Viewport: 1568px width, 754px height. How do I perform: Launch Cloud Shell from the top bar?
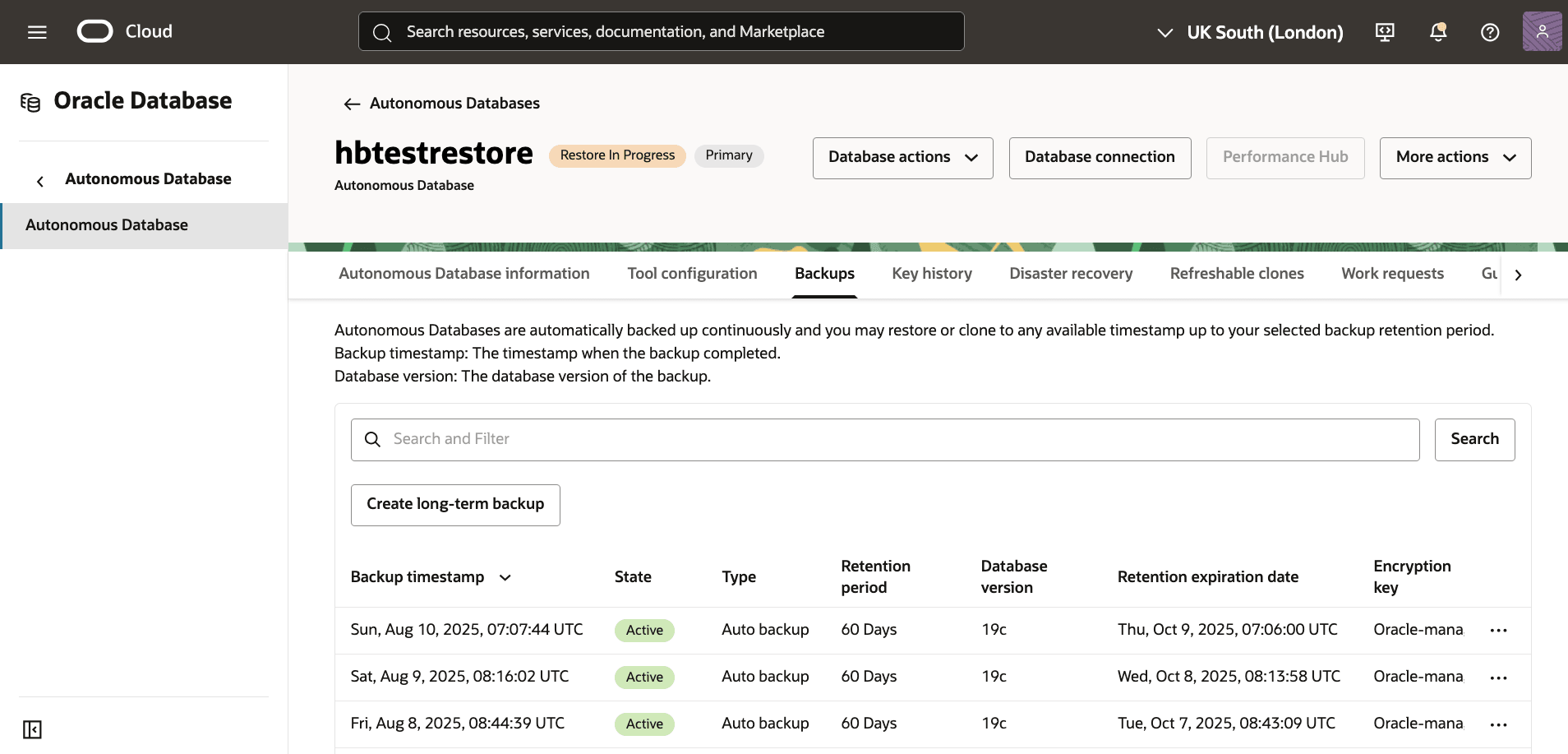(x=1385, y=31)
